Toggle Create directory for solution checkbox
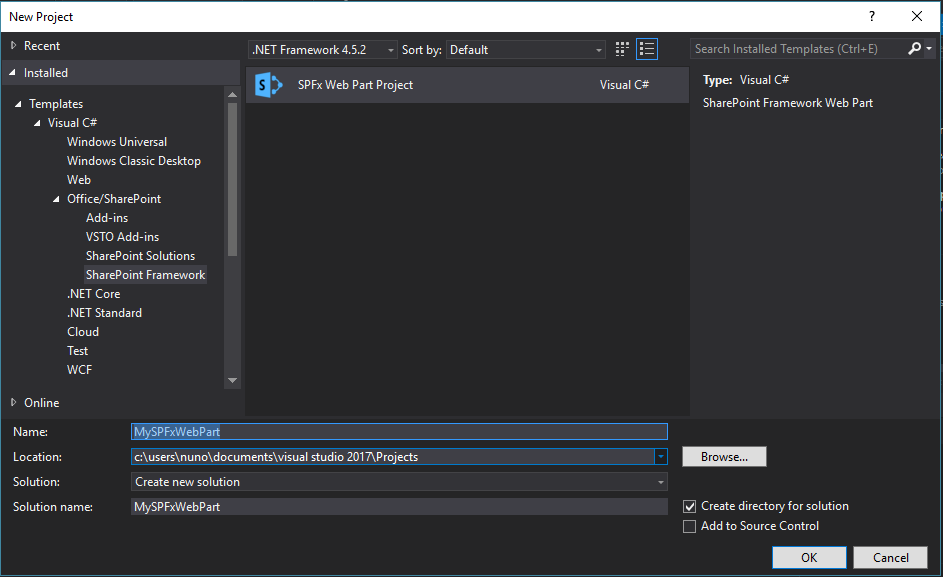 click(689, 507)
